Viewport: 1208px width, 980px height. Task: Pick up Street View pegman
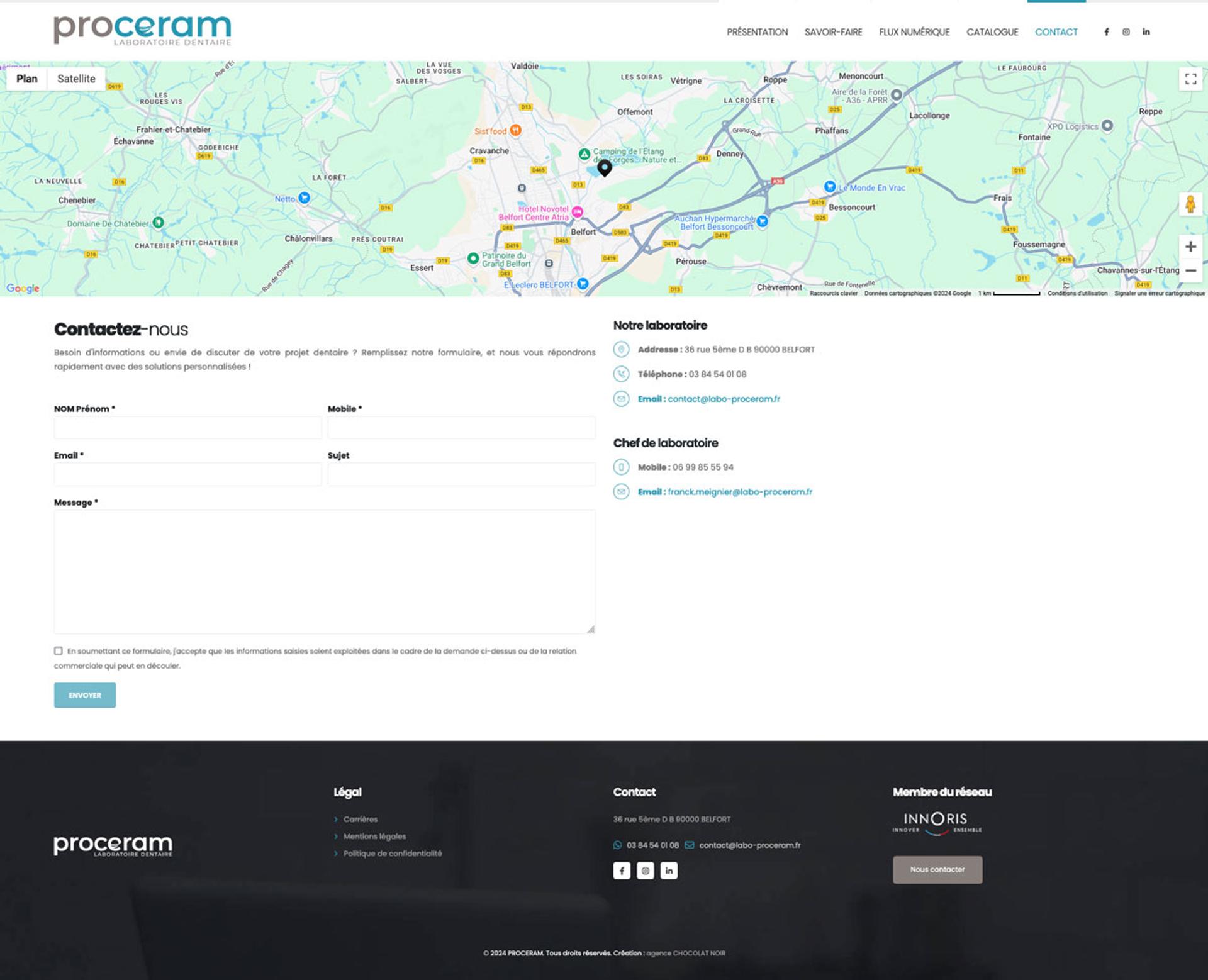tap(1190, 204)
